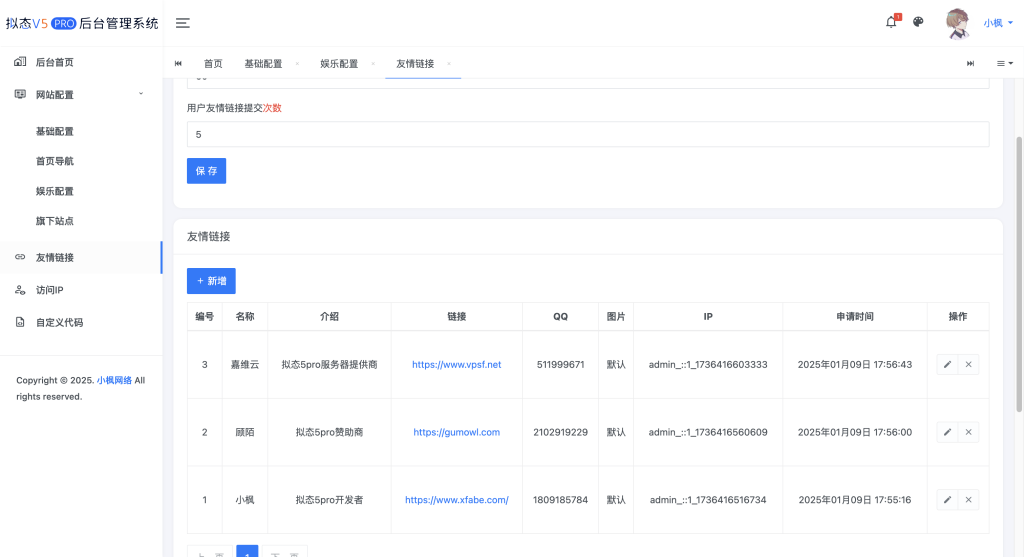Delete the 小枫 row with X icon
This screenshot has height=557, width=1024.
(x=968, y=500)
